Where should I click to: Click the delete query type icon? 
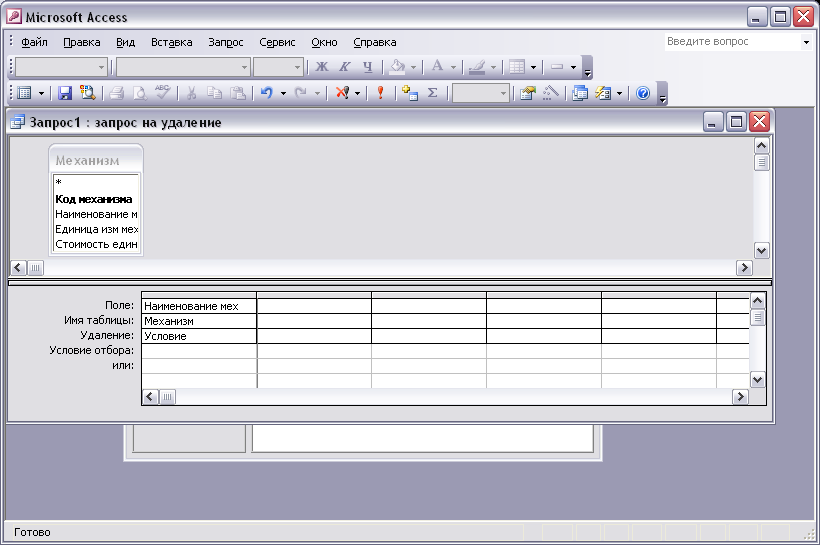343,93
